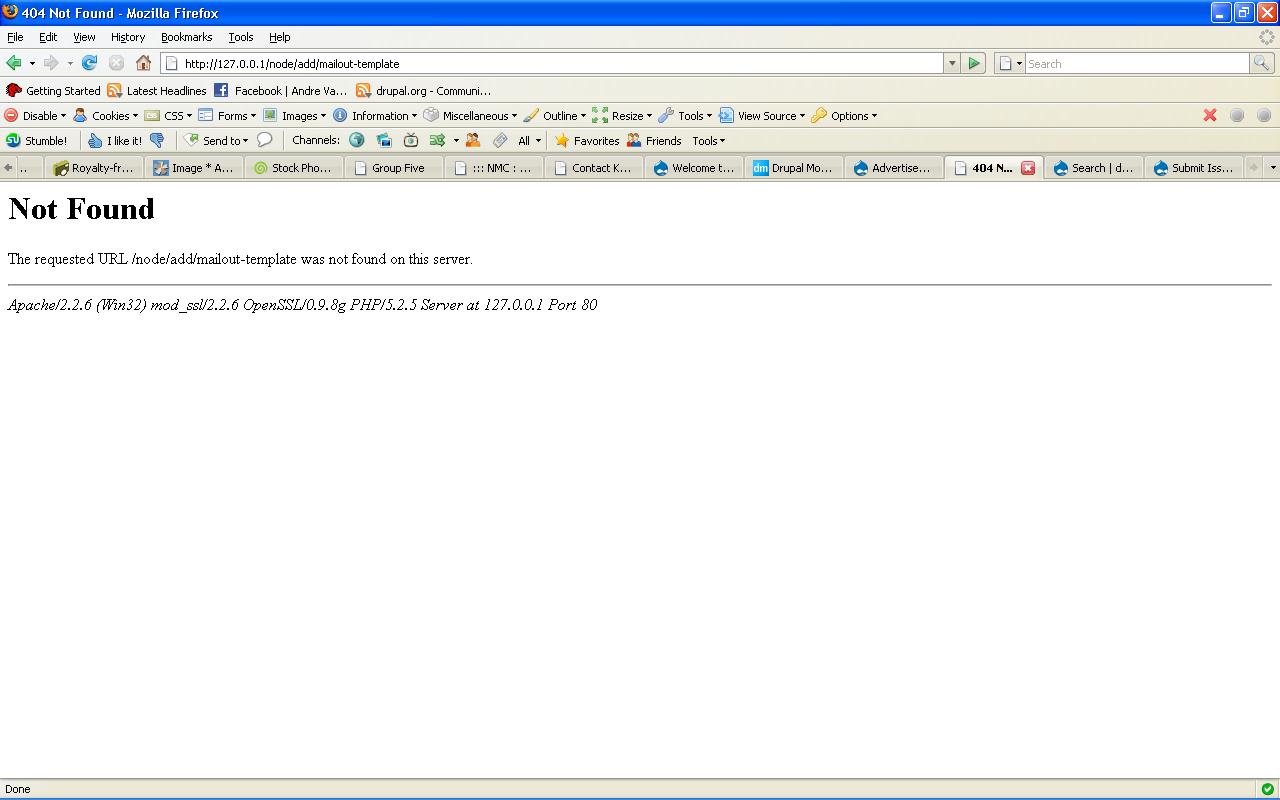The image size is (1280, 800).
Task: Close the active 404 Not Found tab
Action: [x=1029, y=168]
